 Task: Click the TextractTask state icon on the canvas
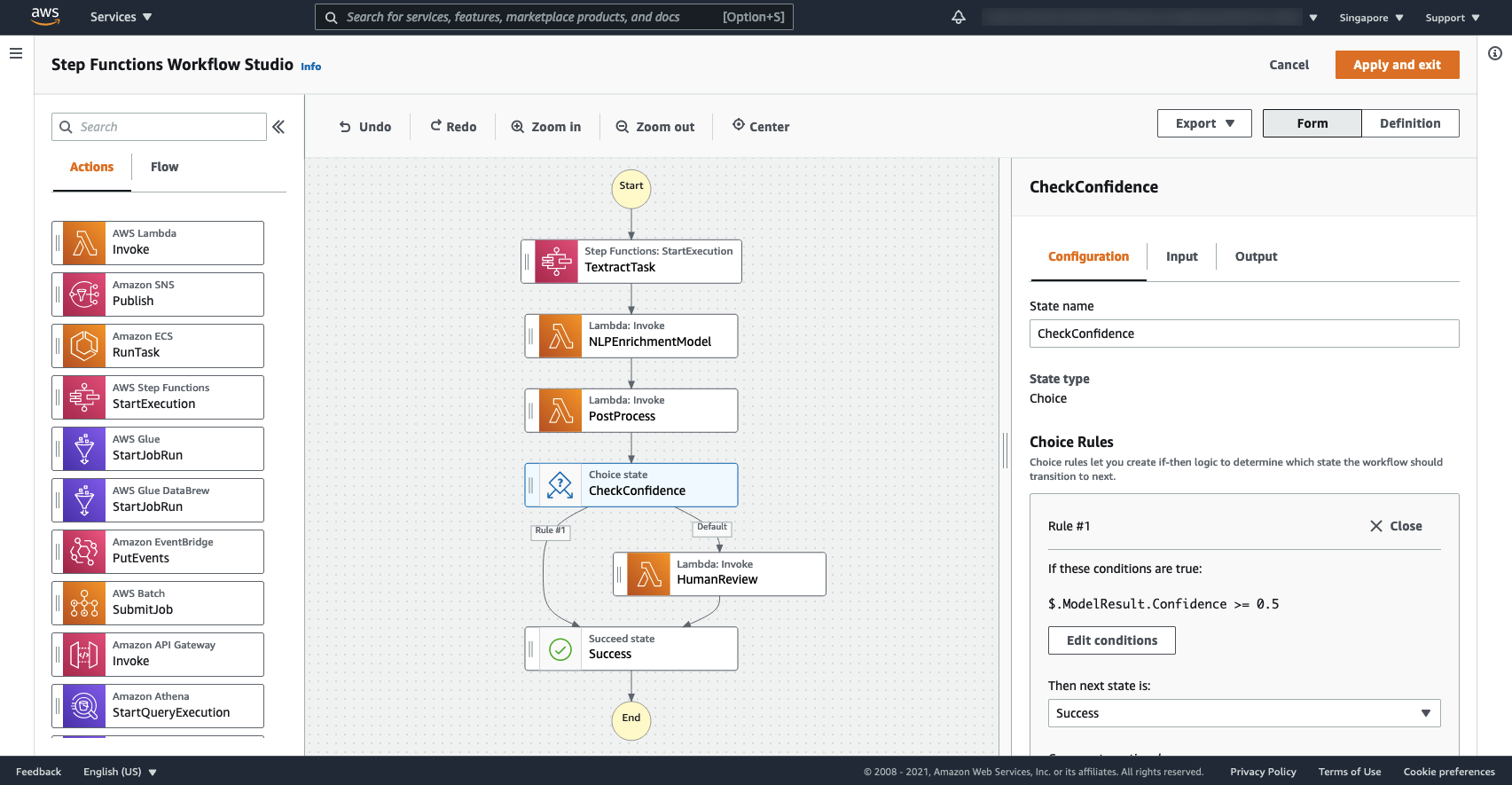coord(557,262)
